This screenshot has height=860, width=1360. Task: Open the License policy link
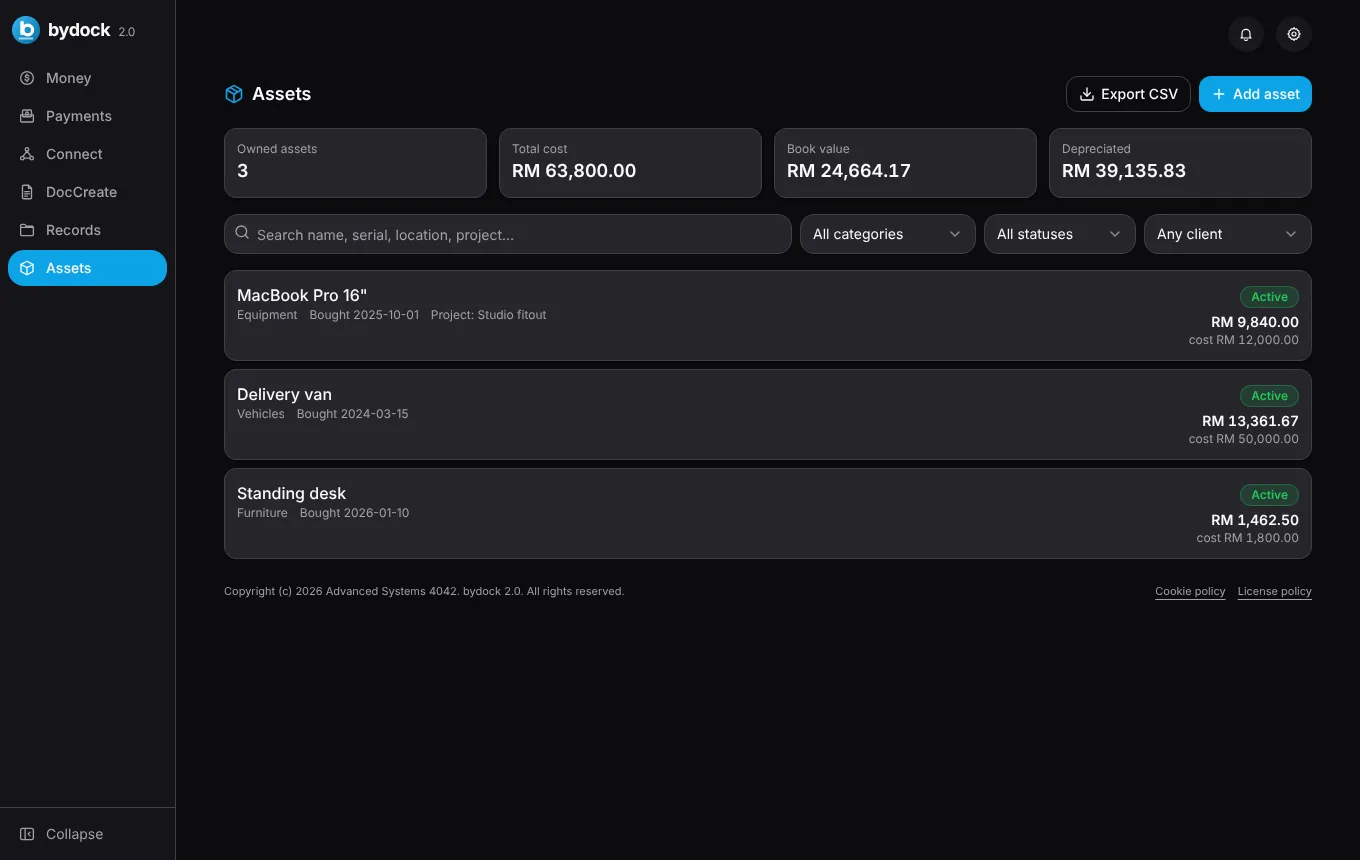tap(1275, 591)
